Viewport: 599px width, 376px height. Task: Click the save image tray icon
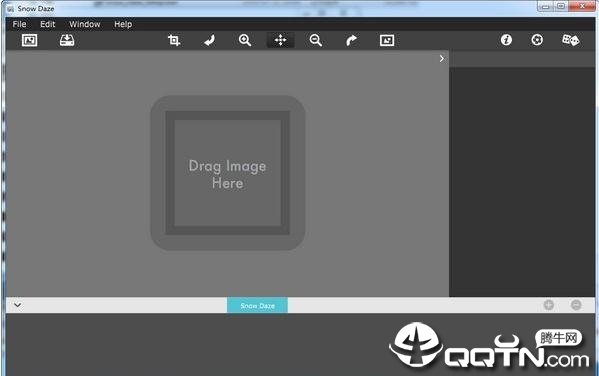[x=67, y=40]
